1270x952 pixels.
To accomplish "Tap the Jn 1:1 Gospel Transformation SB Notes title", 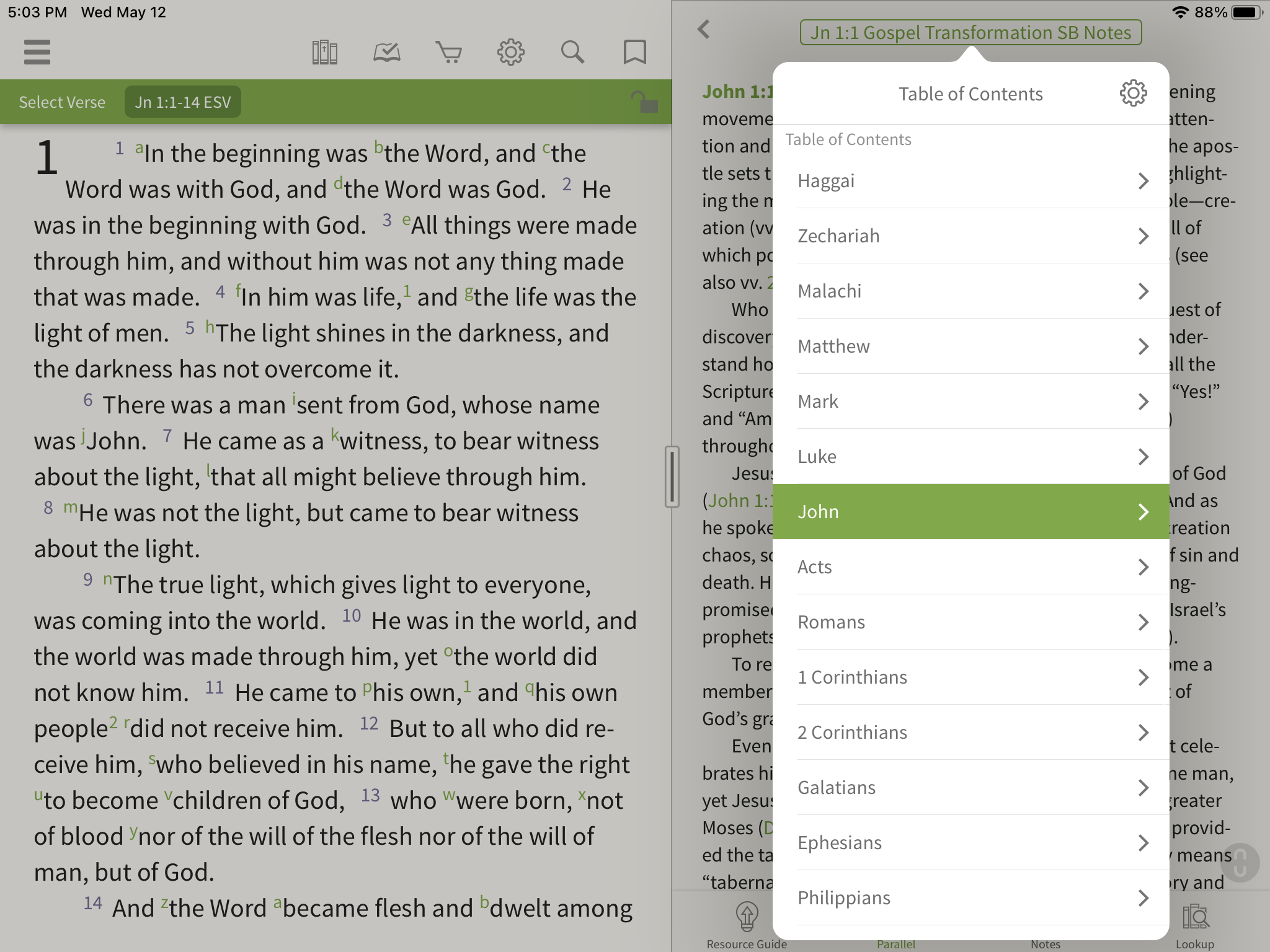I will [970, 32].
